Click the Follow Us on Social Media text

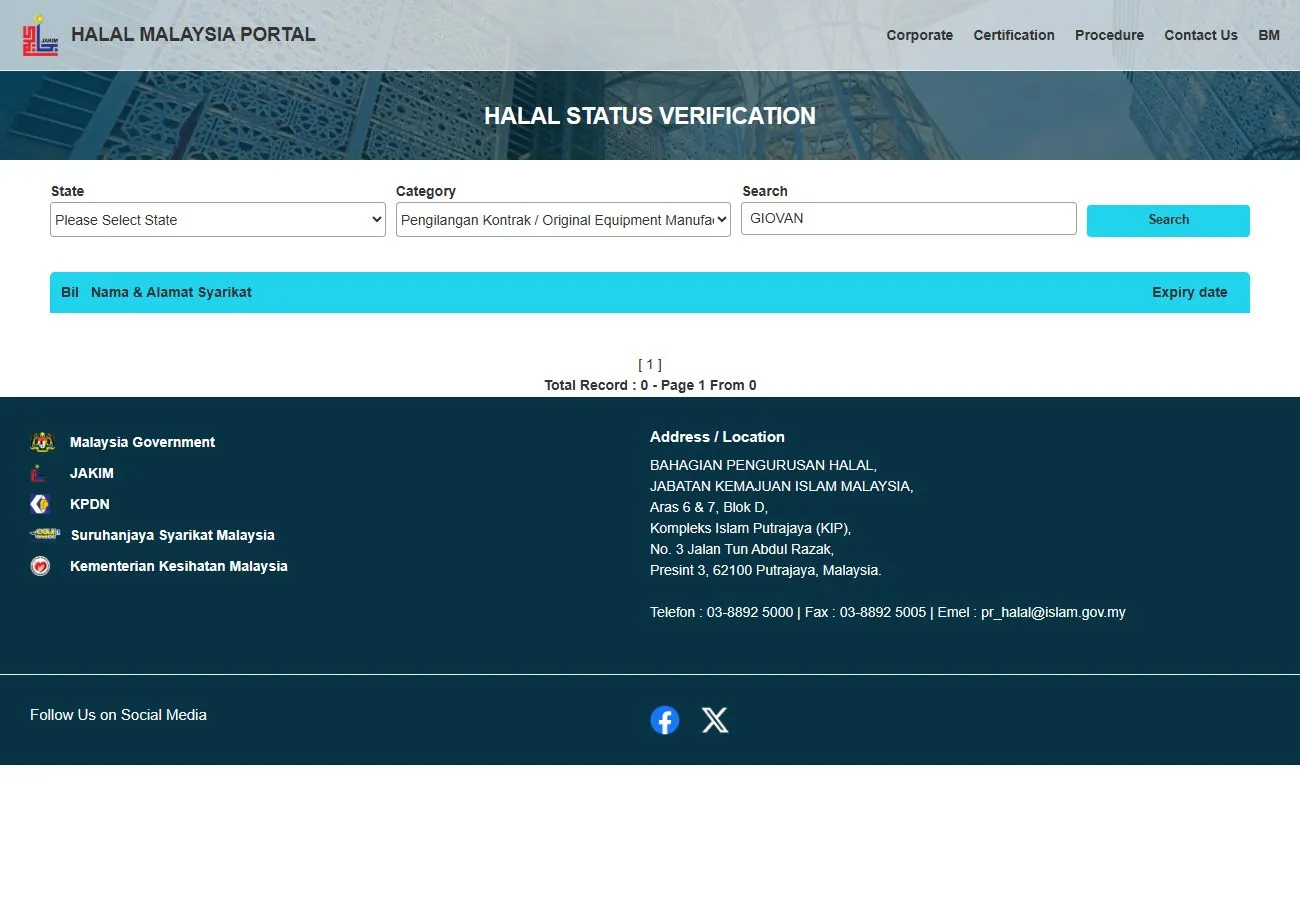[x=118, y=715]
